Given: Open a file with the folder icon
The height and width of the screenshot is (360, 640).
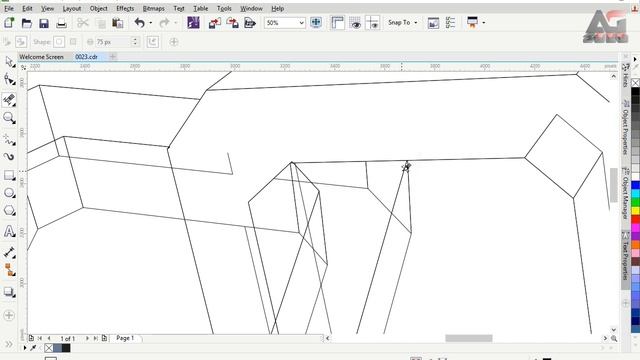Looking at the screenshot, I should pos(27,23).
